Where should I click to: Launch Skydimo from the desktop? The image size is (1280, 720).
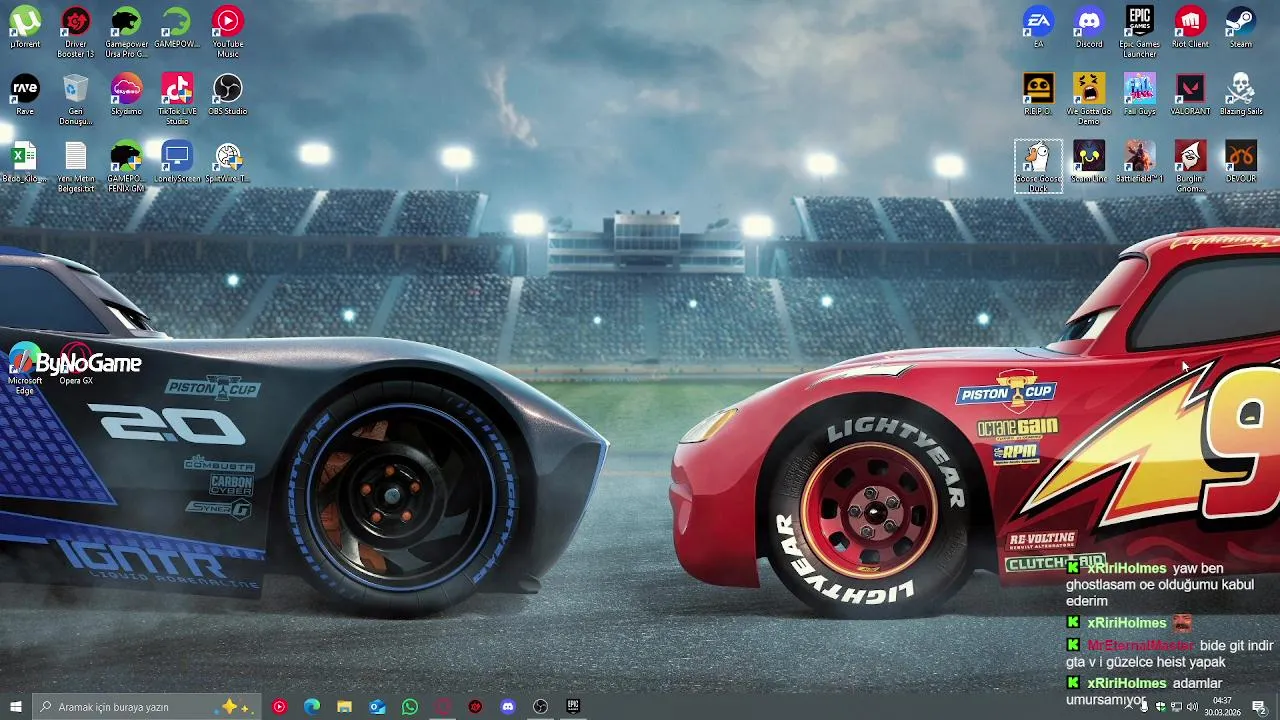pos(127,95)
